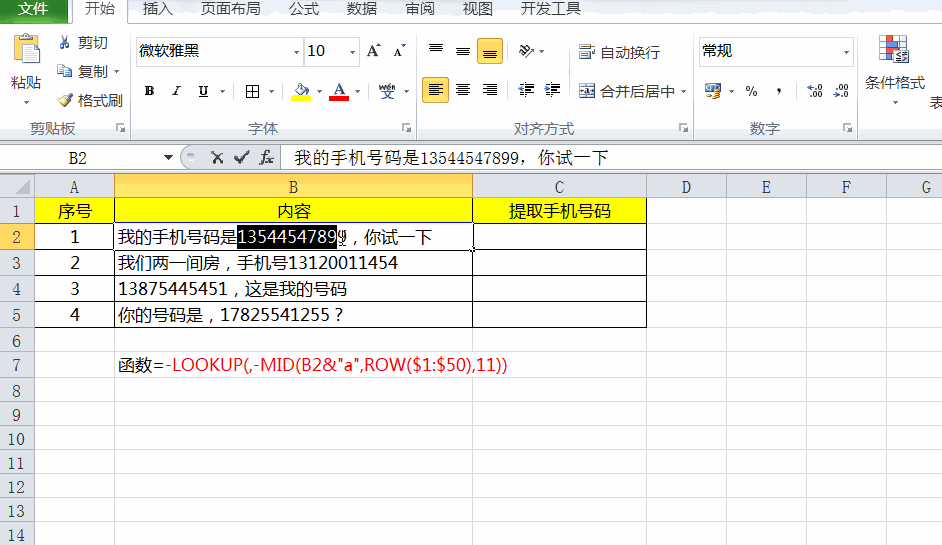Select column C header
Viewport: 942px width, 545px height.
[x=559, y=187]
